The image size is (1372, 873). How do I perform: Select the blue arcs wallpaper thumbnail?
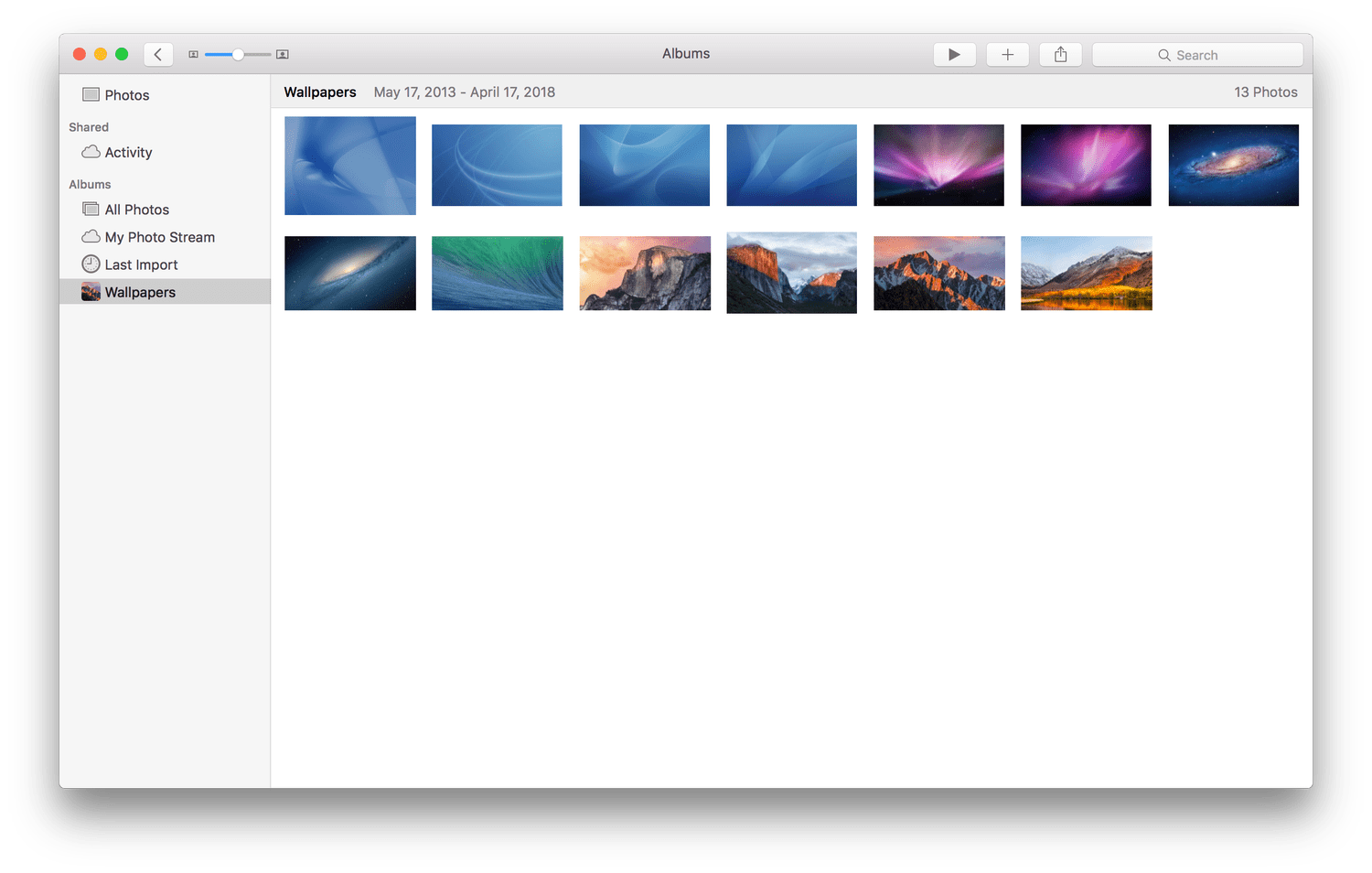pos(498,166)
